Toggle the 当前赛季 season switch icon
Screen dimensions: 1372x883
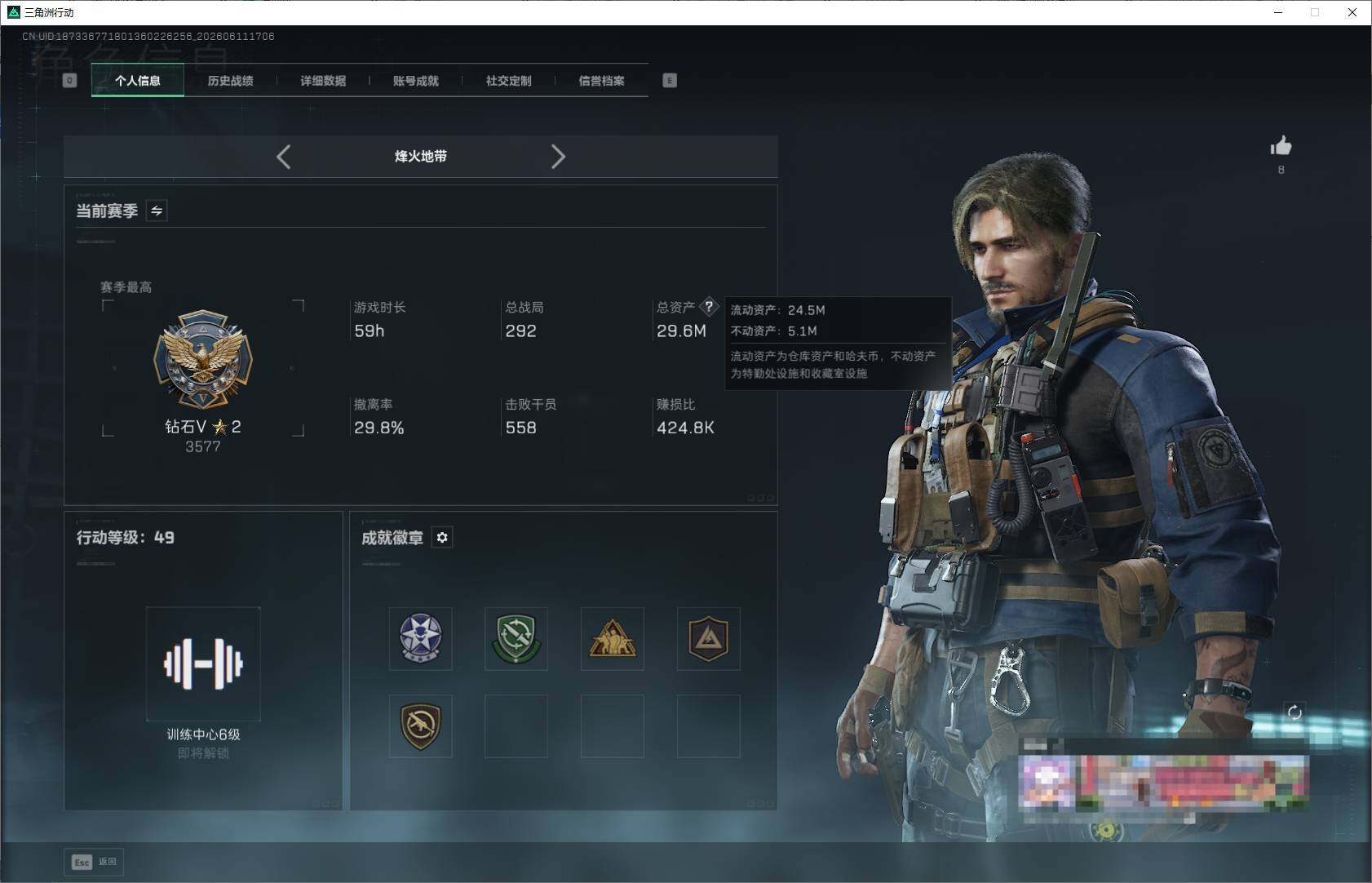[x=157, y=211]
